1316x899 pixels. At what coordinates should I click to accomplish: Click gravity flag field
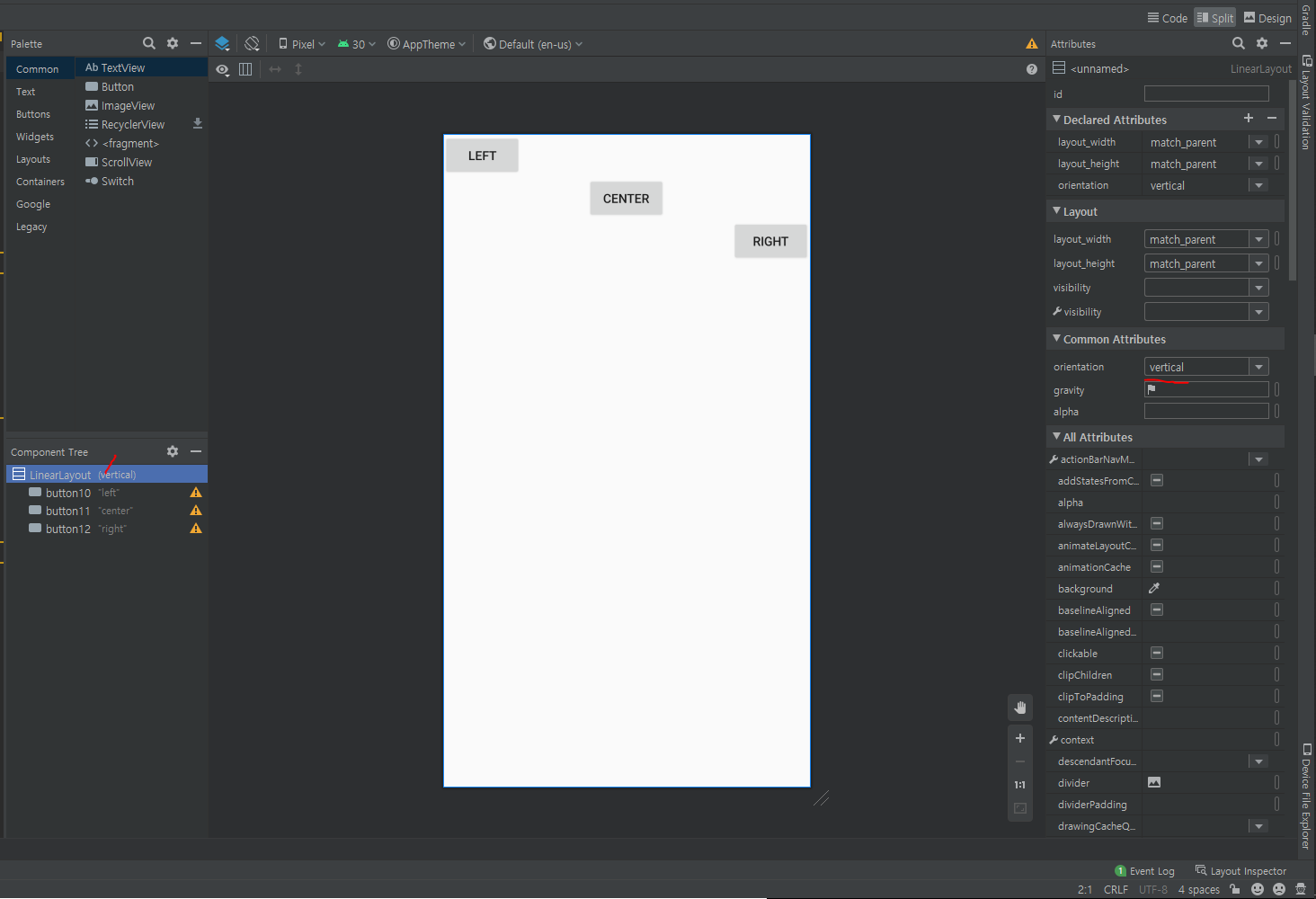coord(1206,389)
